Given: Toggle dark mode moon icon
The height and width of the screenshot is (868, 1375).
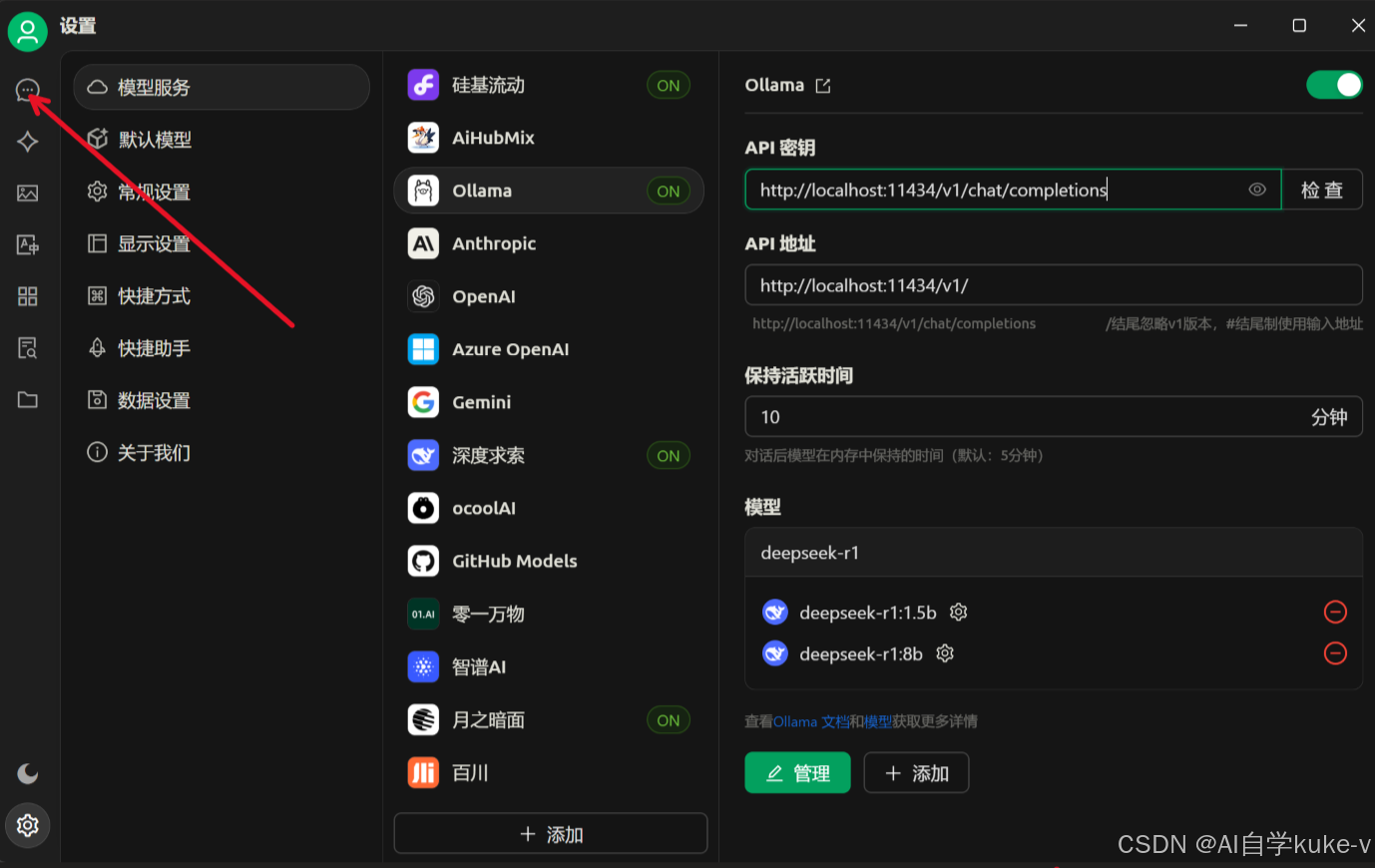Looking at the screenshot, I should [28, 773].
